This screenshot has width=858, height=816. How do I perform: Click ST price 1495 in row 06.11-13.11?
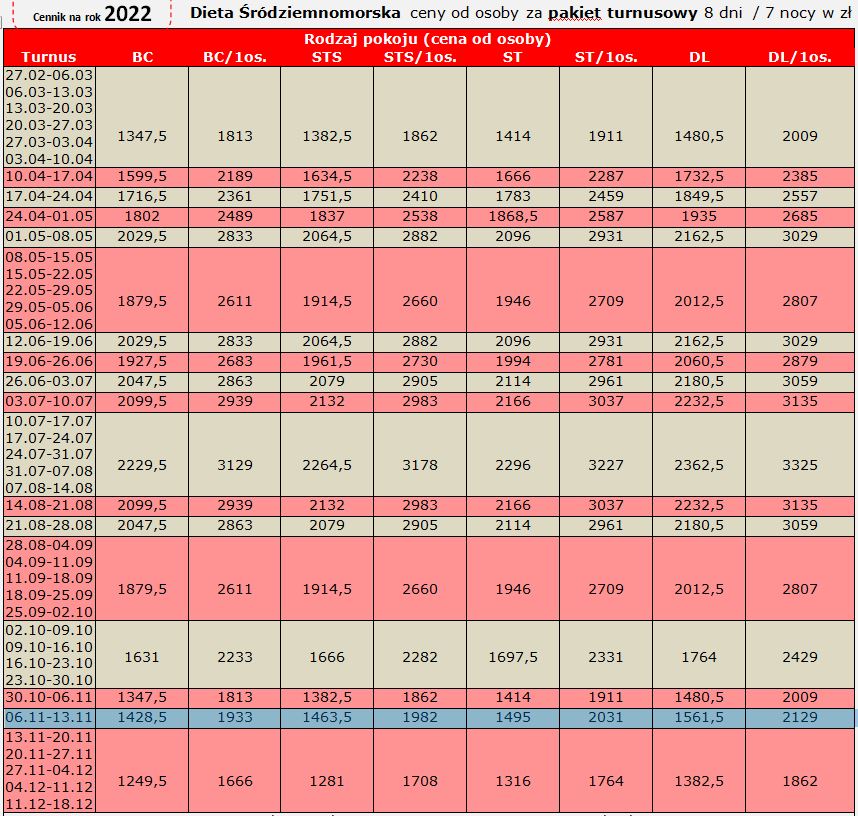click(513, 717)
